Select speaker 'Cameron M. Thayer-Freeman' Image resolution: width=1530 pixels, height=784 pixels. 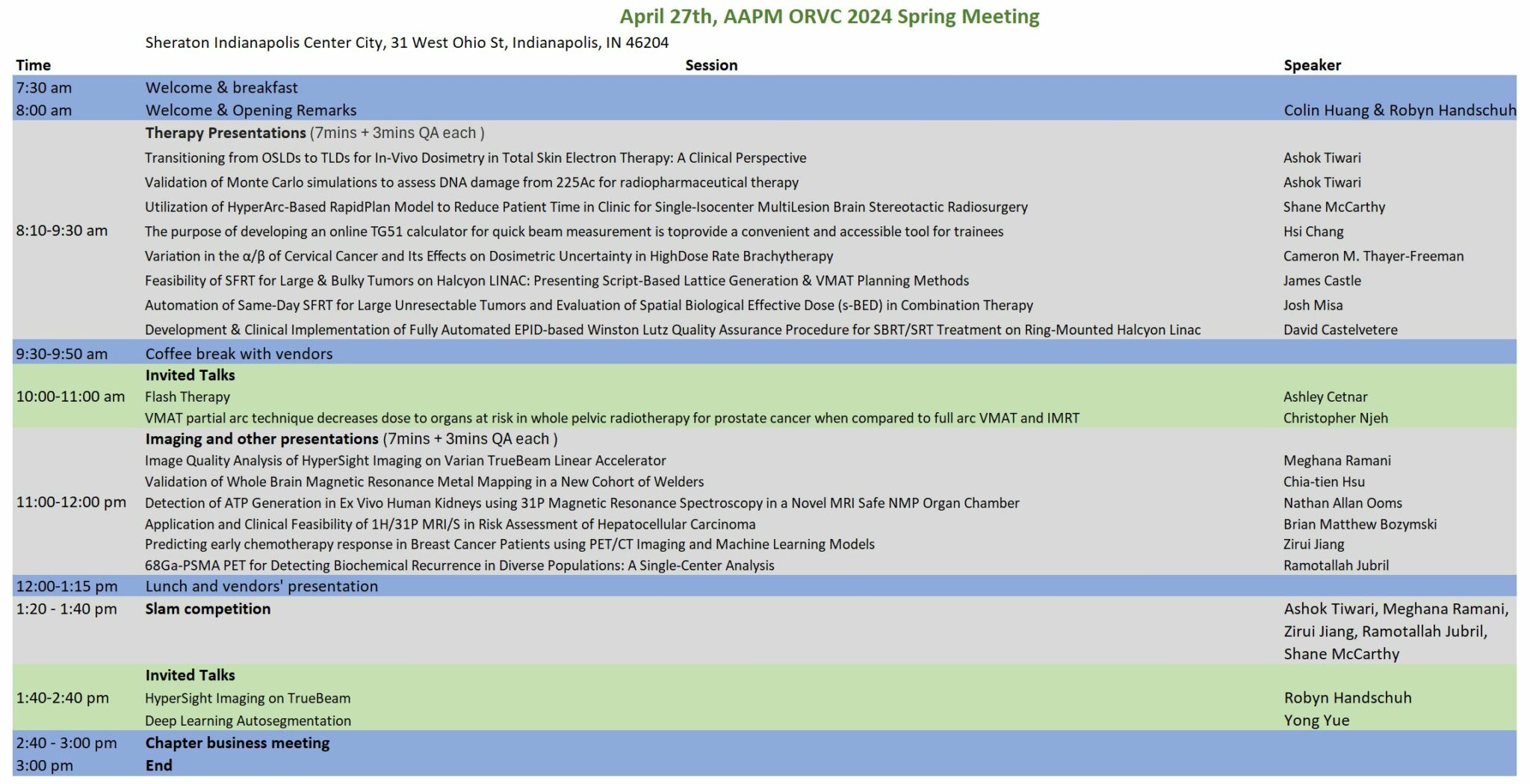[x=1373, y=256]
